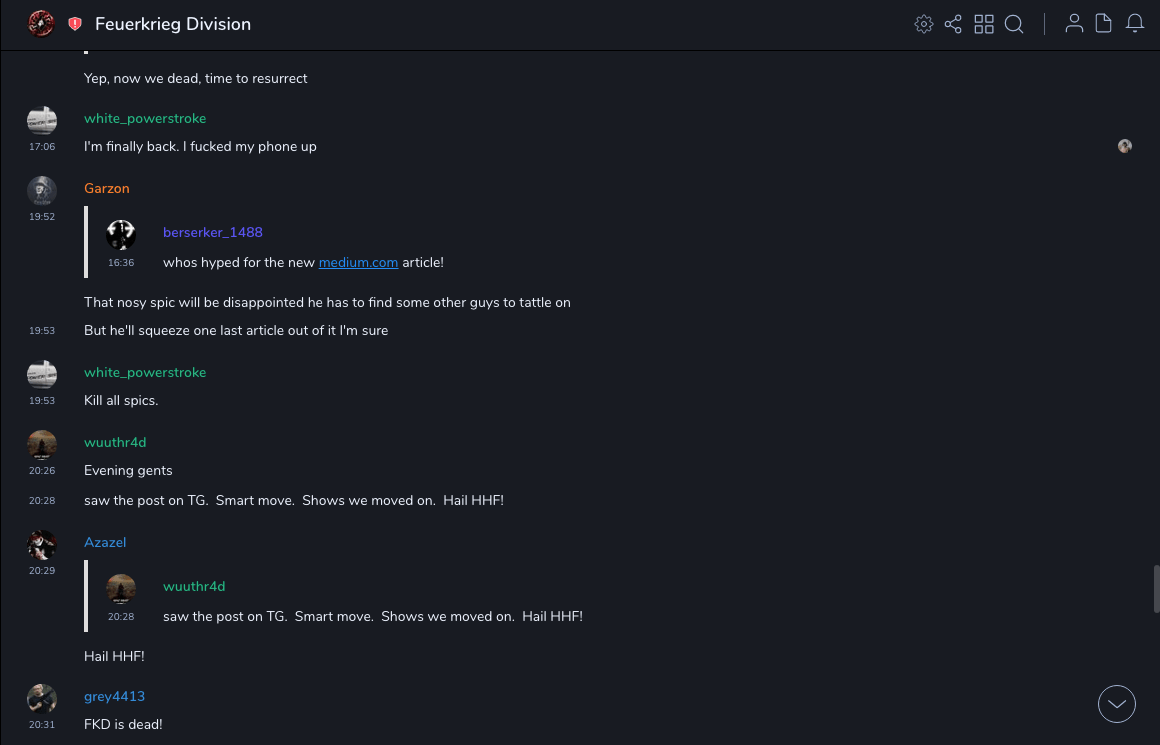Open the medium.com link
This screenshot has width=1160, height=745.
tap(358, 262)
